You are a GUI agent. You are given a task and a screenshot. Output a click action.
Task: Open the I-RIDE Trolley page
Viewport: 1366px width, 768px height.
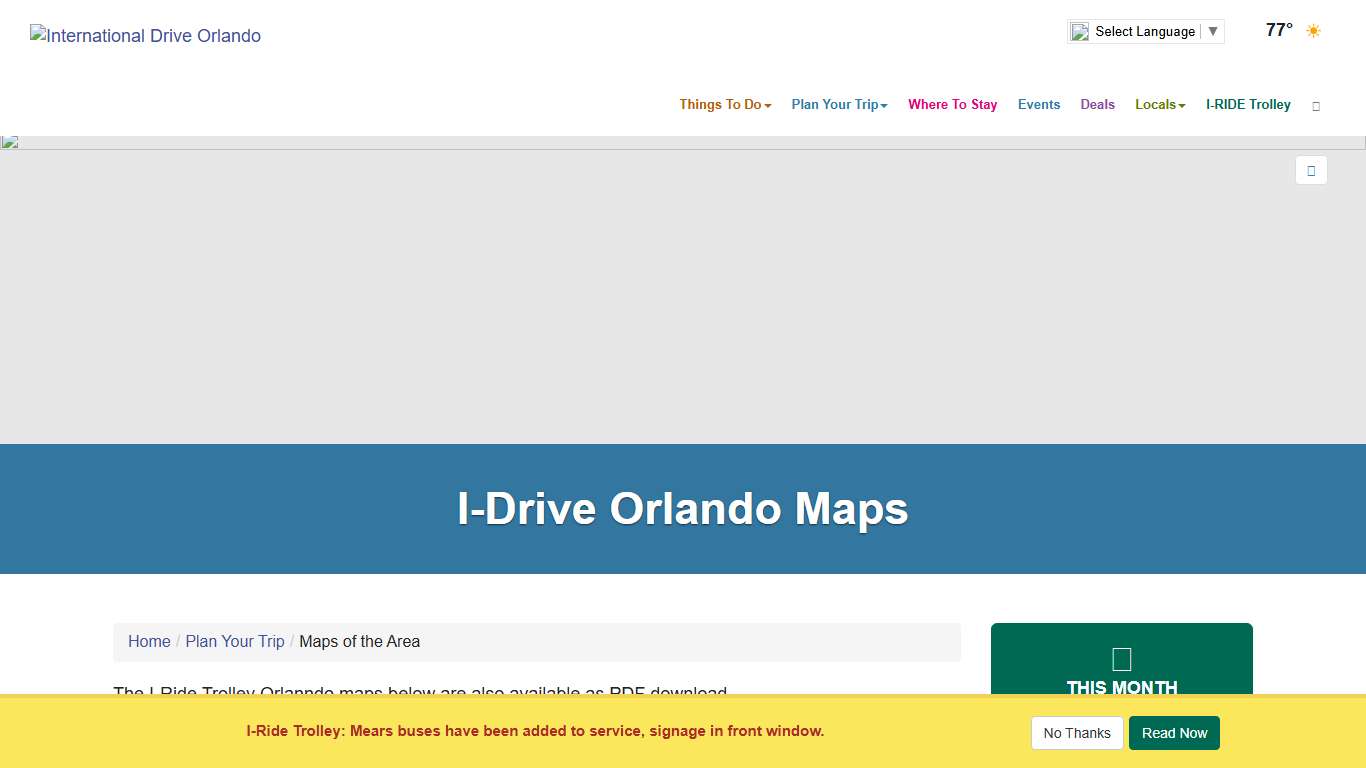point(1248,104)
